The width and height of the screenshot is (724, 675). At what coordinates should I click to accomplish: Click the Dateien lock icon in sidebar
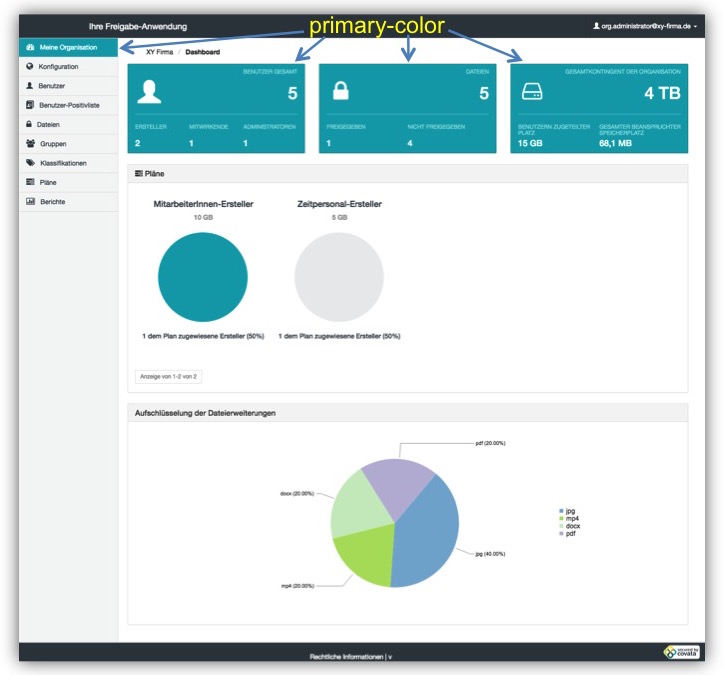click(x=29, y=124)
